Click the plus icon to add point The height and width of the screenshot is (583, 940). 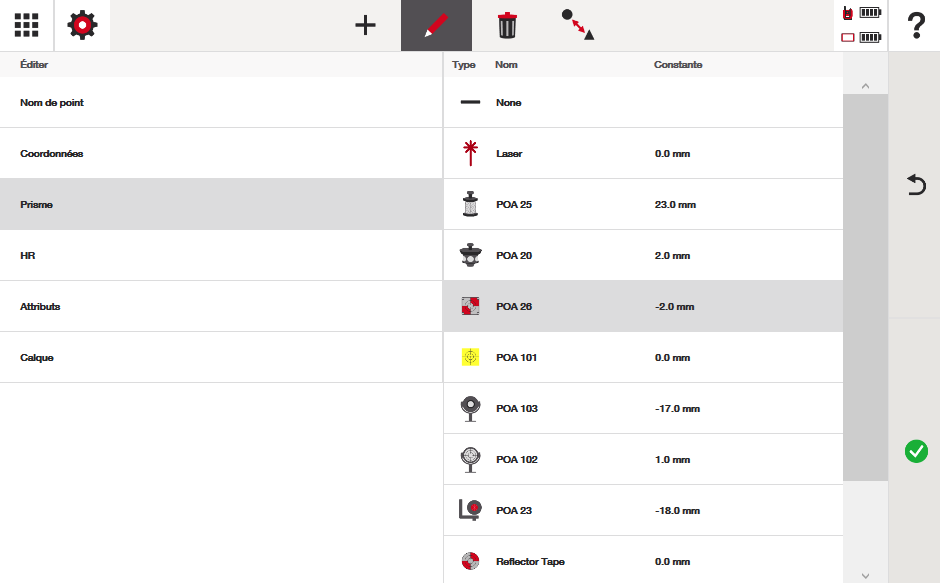(x=366, y=26)
